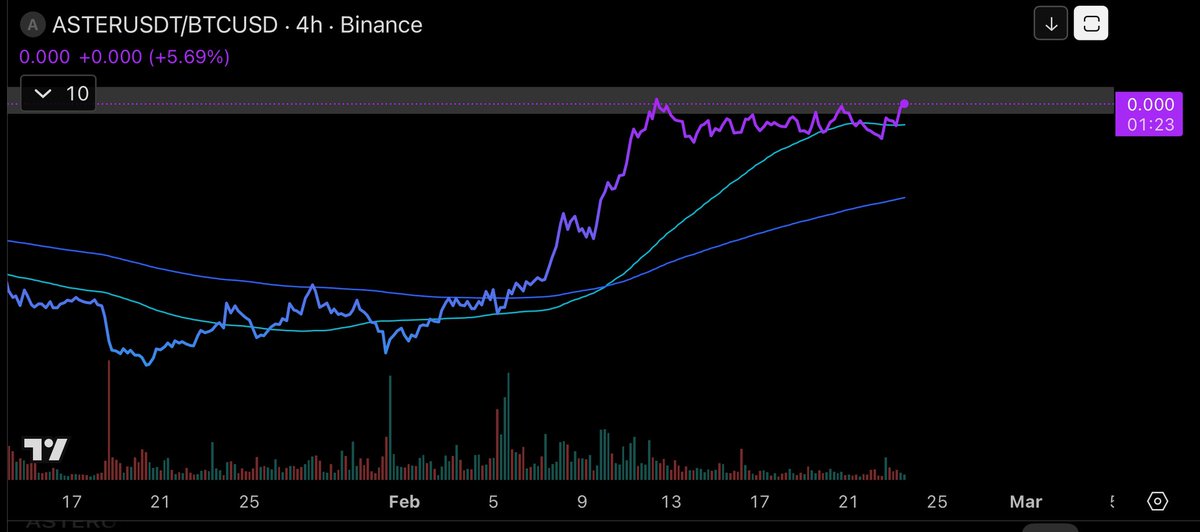
Task: Click the '5' date after Feb on axis
Action: pyautogui.click(x=491, y=501)
